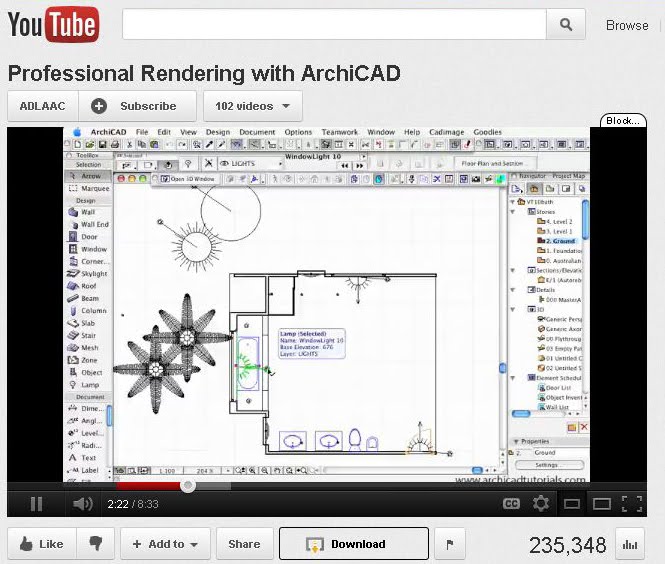
Task: Select the 2. Ground story in Navigator
Action: (557, 241)
